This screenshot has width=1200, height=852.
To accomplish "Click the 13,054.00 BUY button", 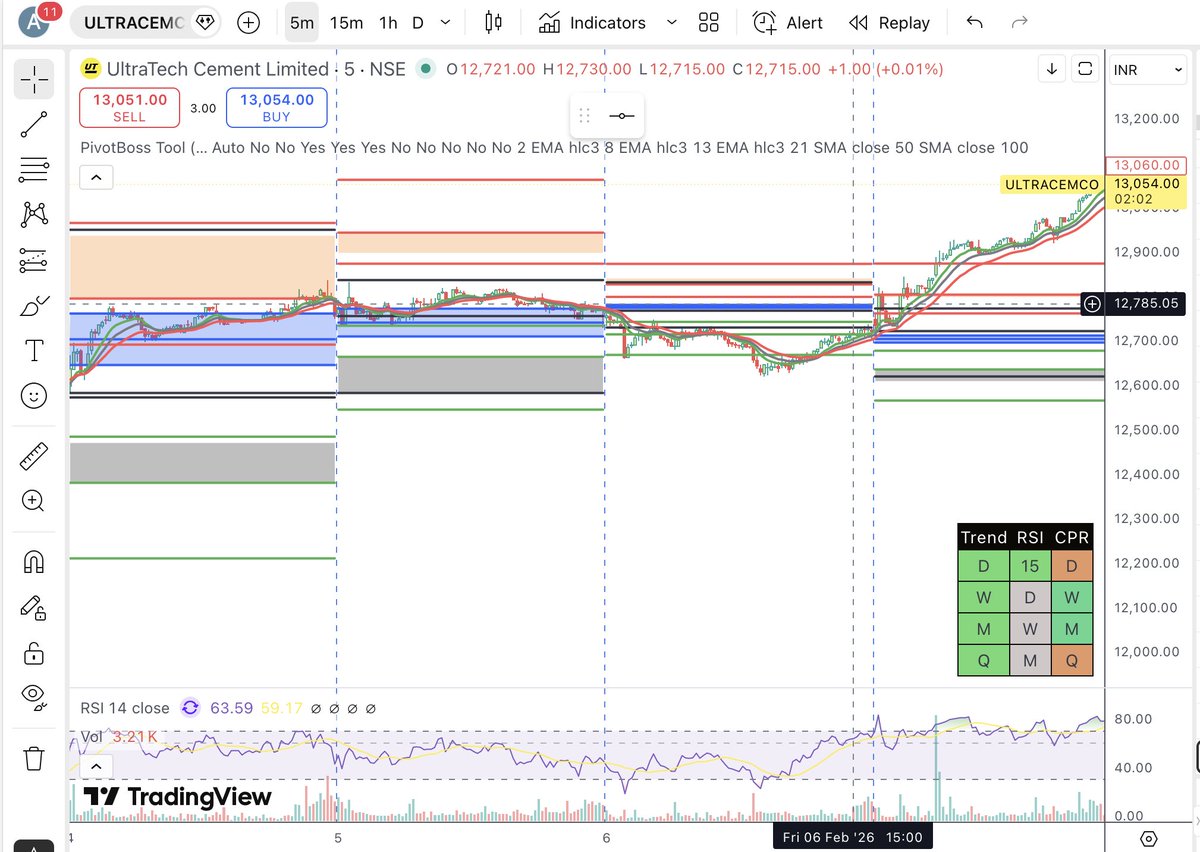I will coord(277,108).
